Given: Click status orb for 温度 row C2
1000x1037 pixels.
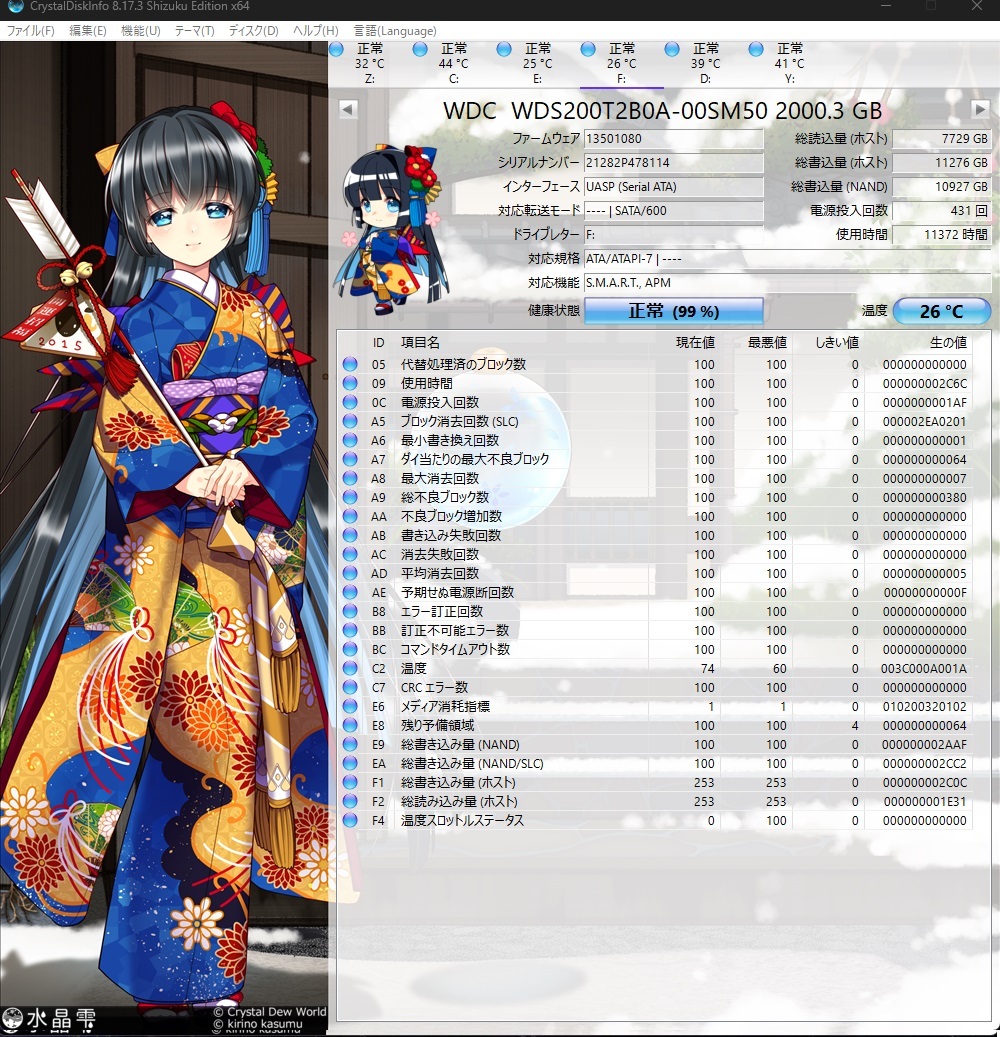Looking at the screenshot, I should (350, 668).
